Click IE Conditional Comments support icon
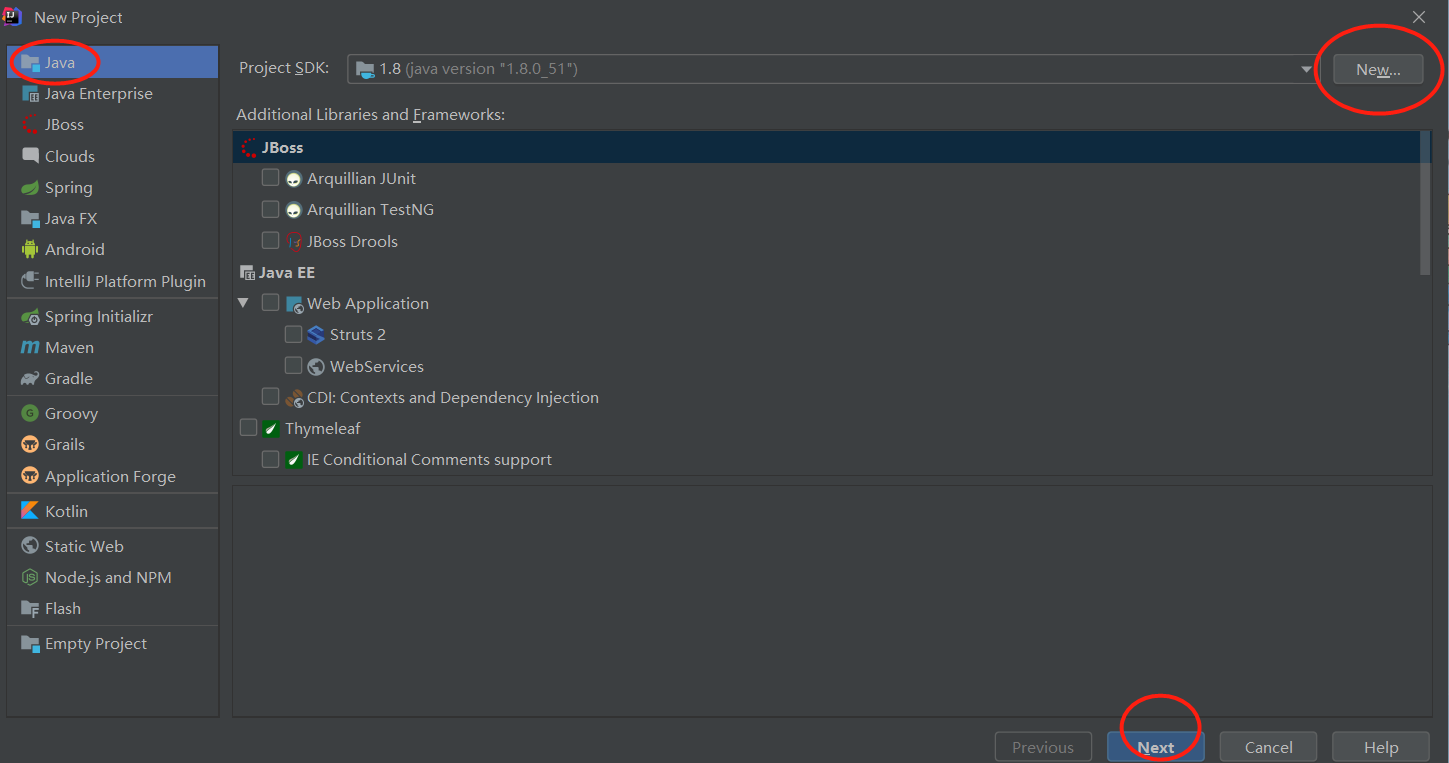 pos(294,460)
